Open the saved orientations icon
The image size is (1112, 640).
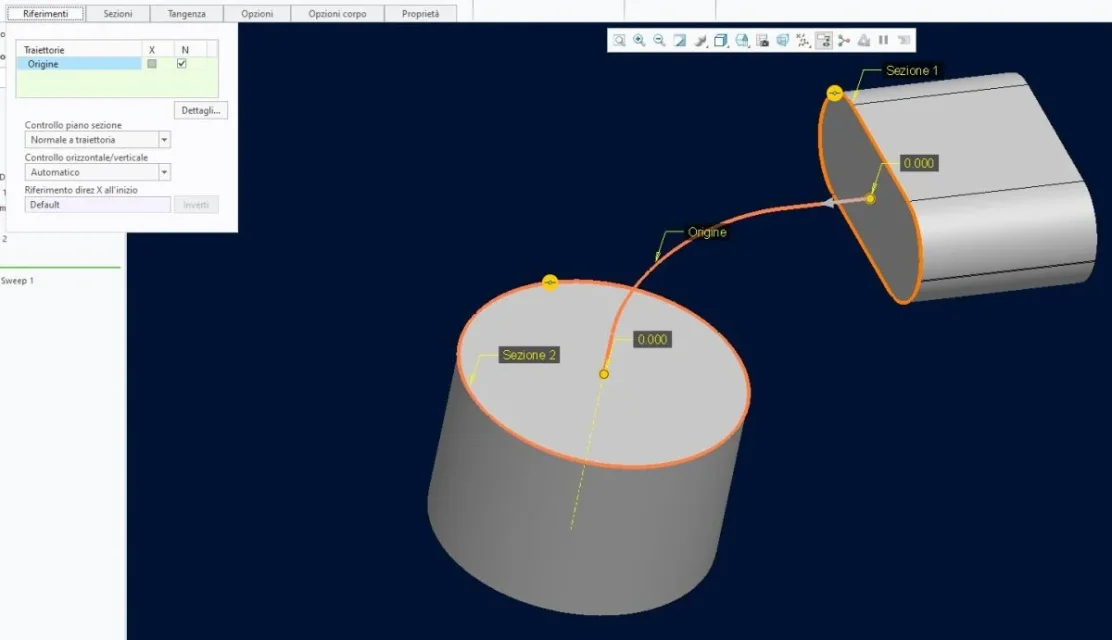[742, 41]
